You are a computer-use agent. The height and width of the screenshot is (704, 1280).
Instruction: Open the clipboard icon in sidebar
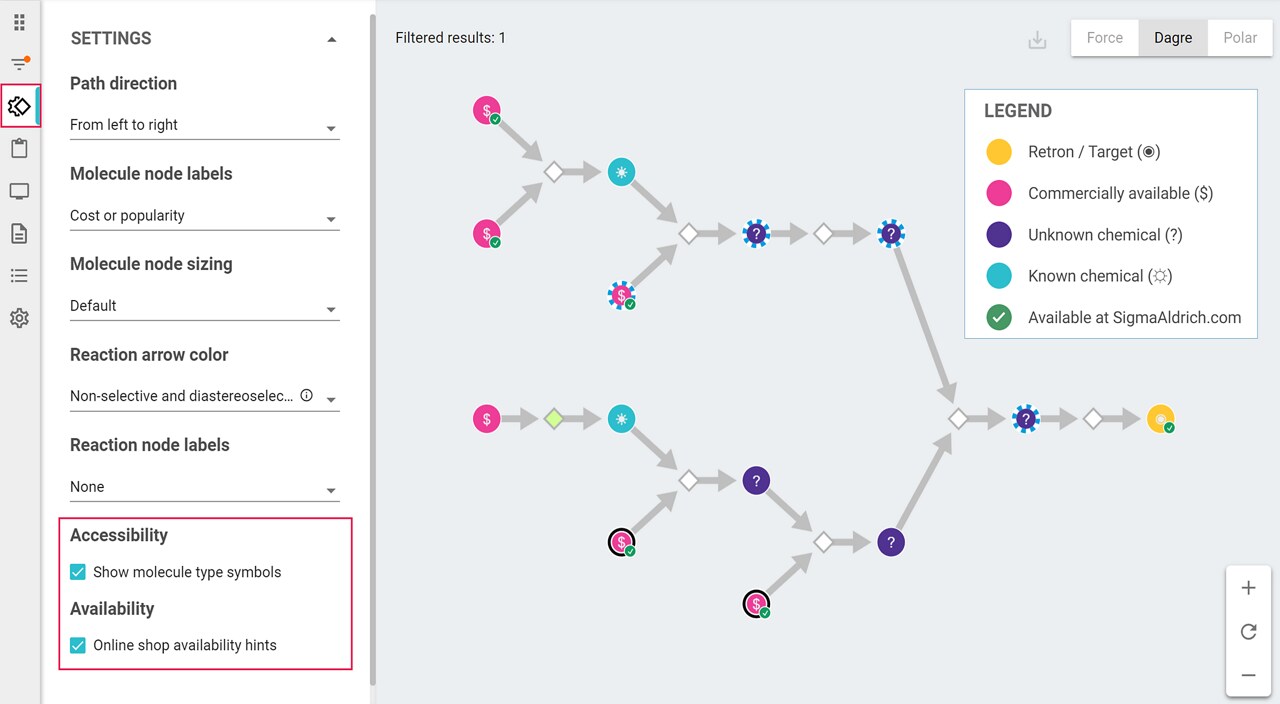coord(19,149)
